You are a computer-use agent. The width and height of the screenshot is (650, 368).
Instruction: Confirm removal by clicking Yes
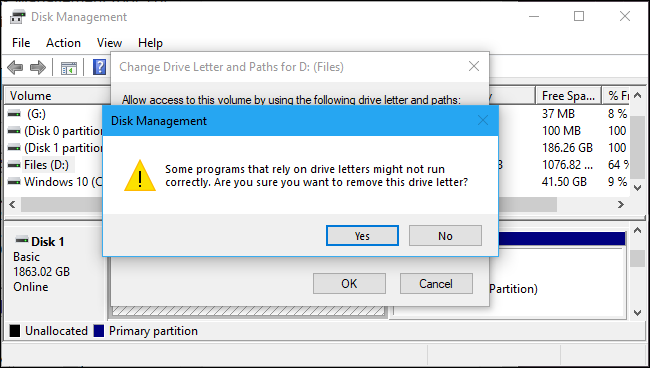pos(362,236)
